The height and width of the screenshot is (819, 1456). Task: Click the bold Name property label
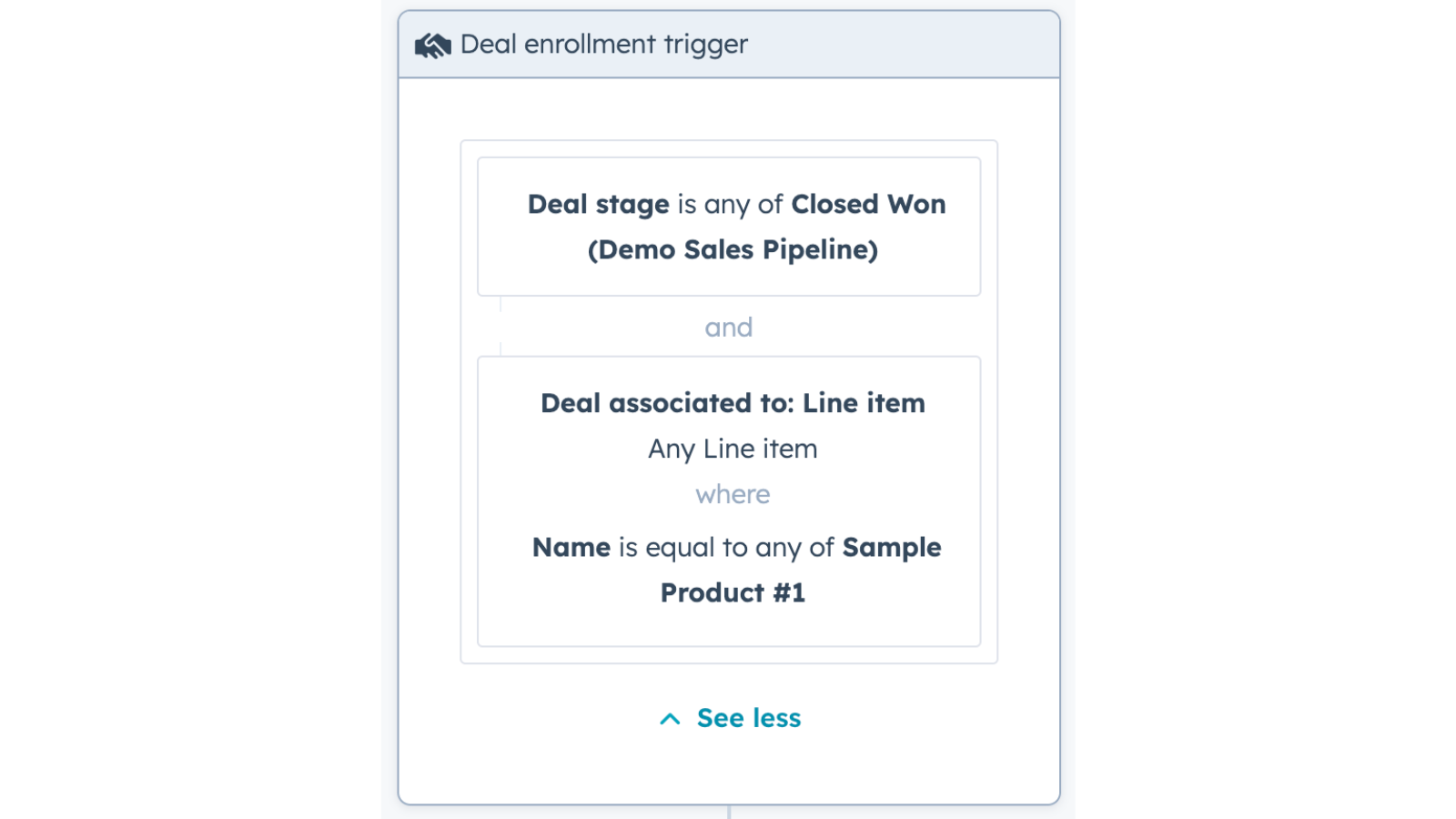click(571, 548)
